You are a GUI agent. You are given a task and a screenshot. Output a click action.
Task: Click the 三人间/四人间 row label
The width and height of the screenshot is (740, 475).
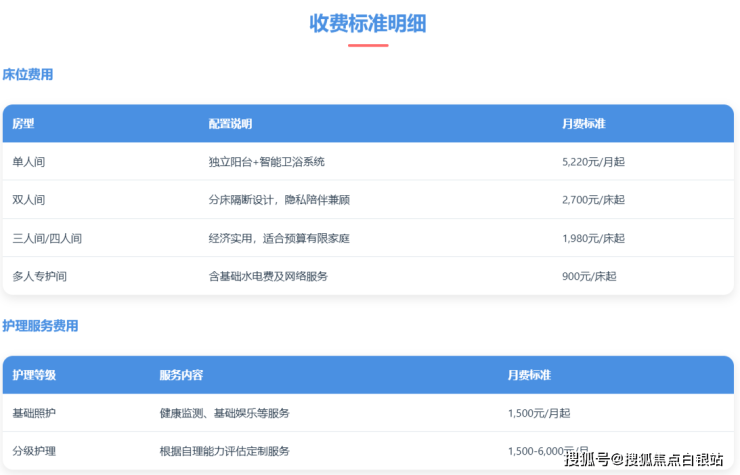pyautogui.click(x=47, y=238)
